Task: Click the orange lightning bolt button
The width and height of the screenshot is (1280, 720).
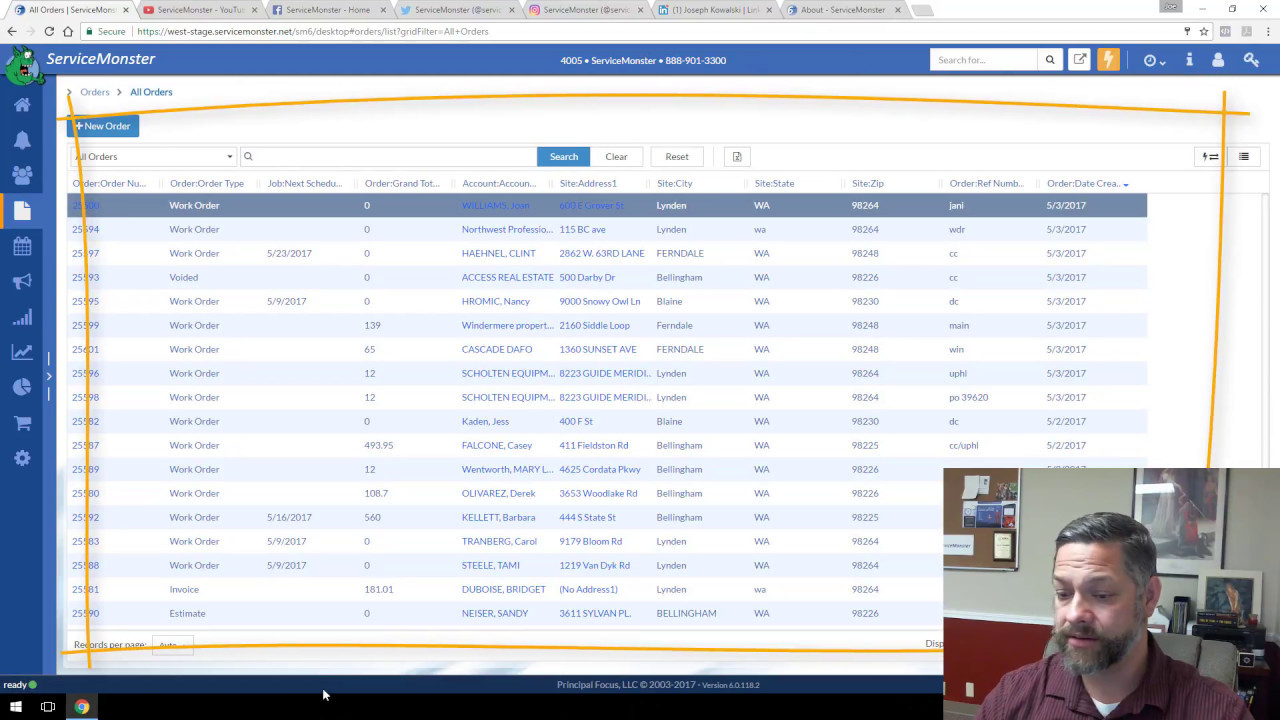Action: pyautogui.click(x=1108, y=60)
